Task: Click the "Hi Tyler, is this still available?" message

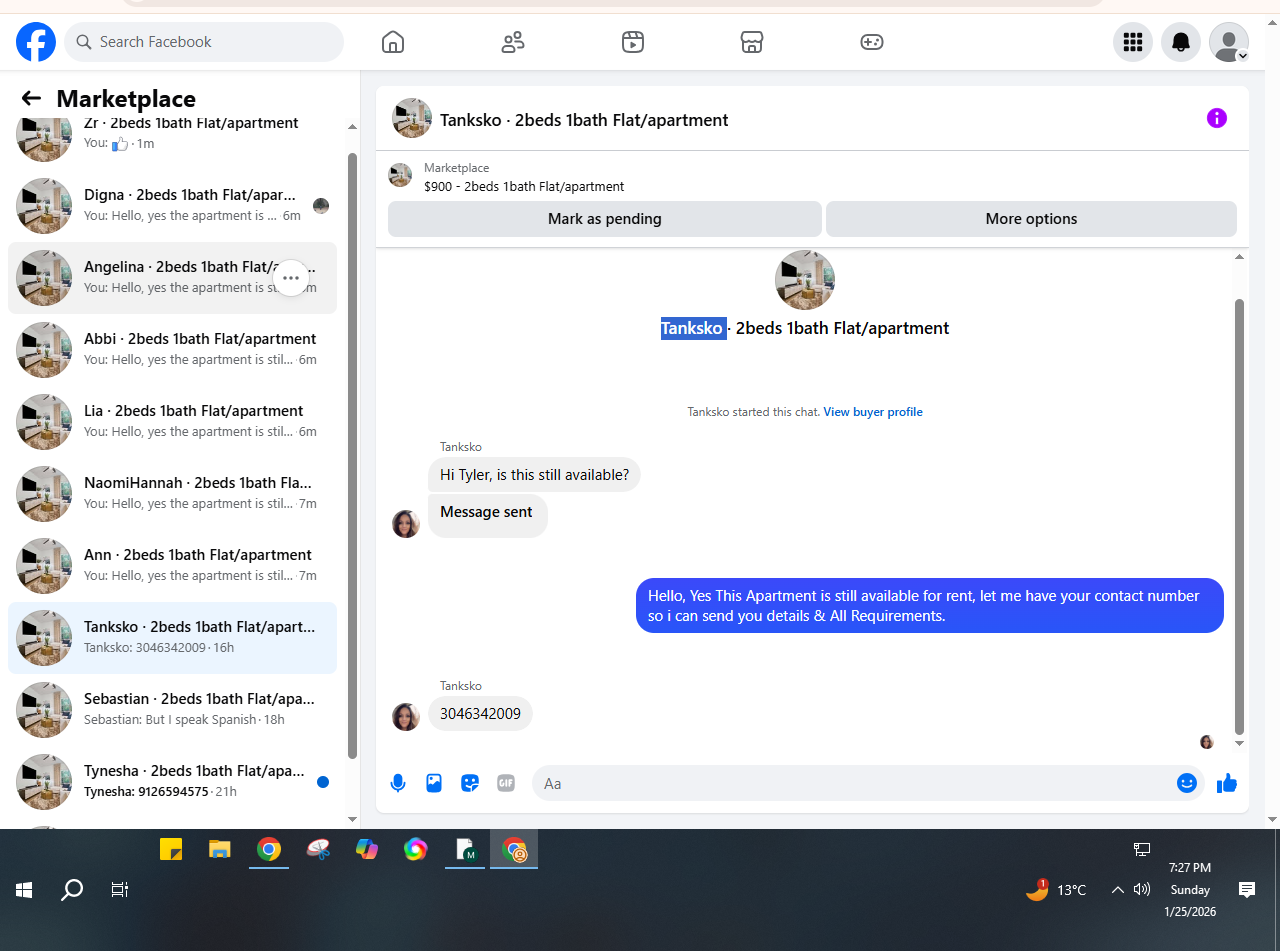Action: (x=534, y=475)
